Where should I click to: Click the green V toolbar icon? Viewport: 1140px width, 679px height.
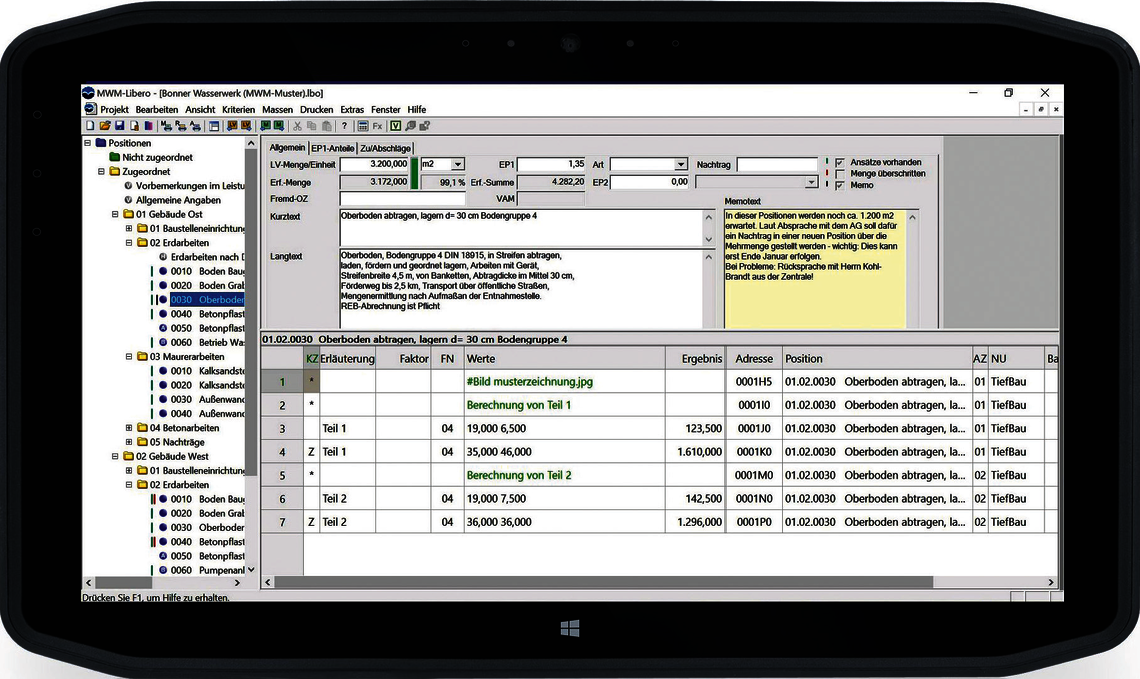[396, 126]
